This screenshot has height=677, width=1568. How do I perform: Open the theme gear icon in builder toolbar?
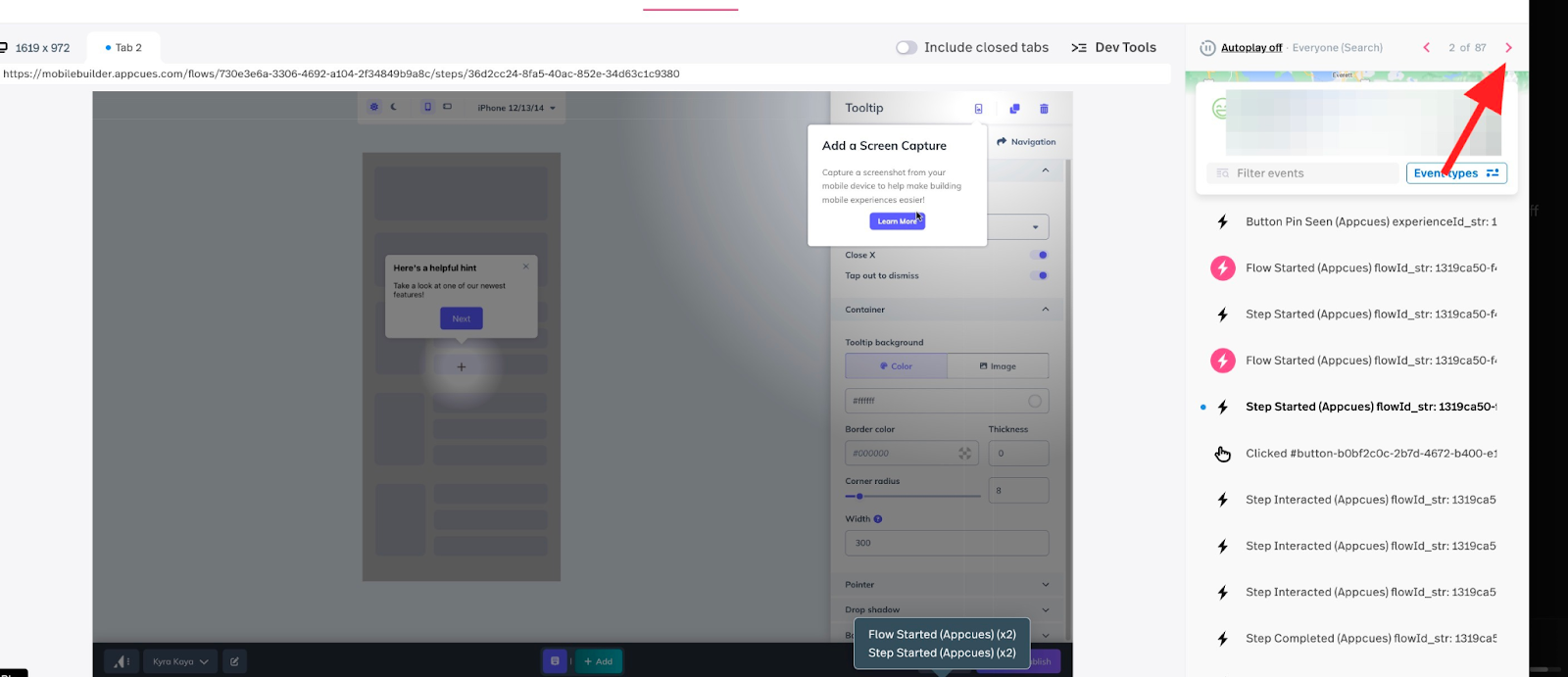374,107
